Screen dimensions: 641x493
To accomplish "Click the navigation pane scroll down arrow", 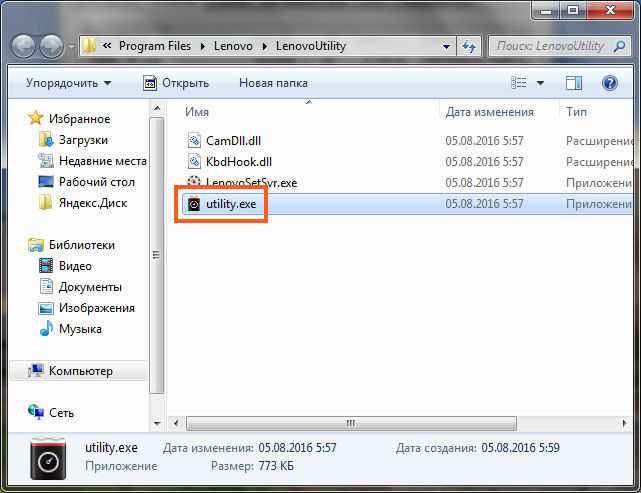I will [157, 424].
